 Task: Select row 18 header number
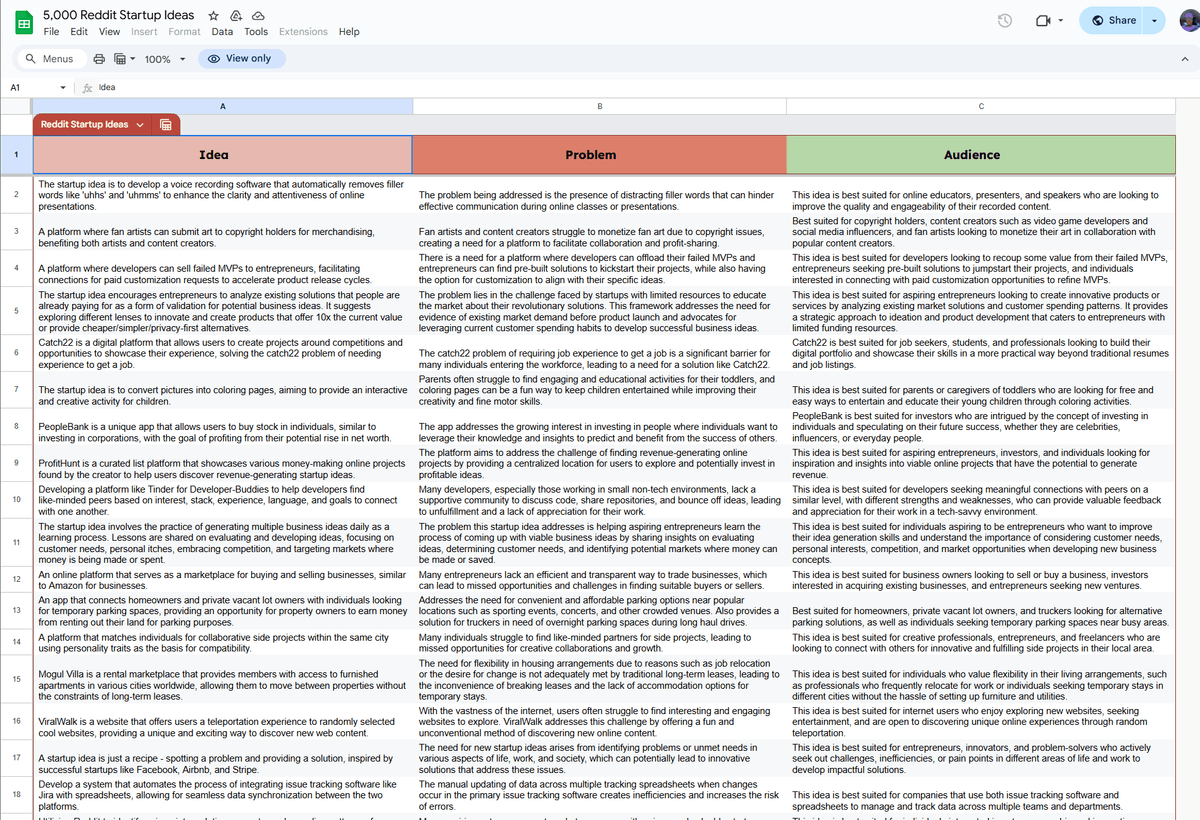pos(16,795)
